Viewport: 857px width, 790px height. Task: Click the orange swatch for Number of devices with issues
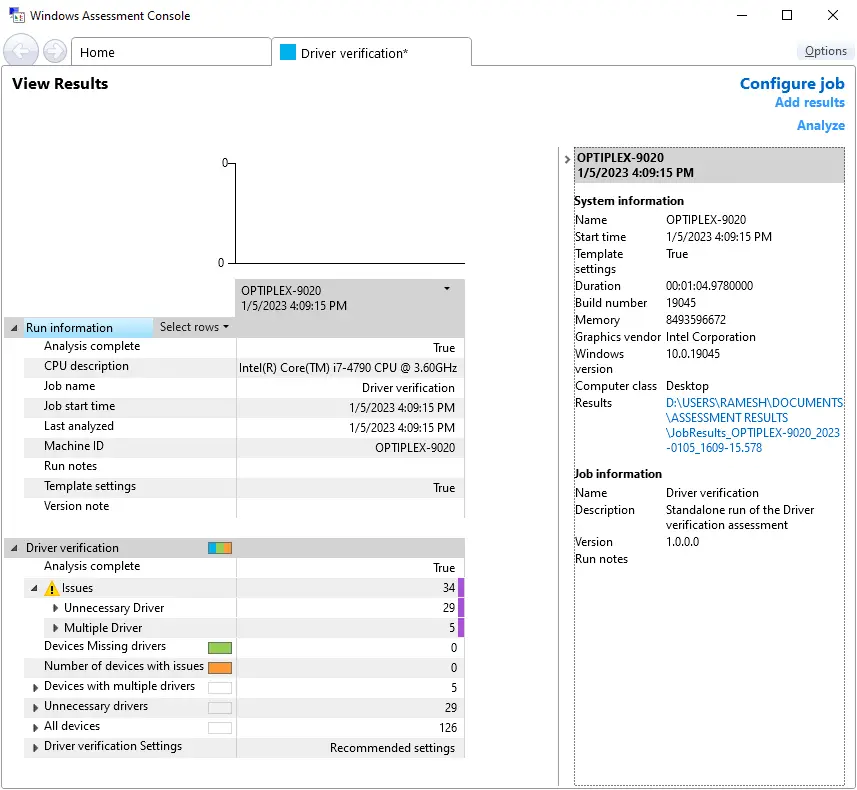click(x=220, y=668)
